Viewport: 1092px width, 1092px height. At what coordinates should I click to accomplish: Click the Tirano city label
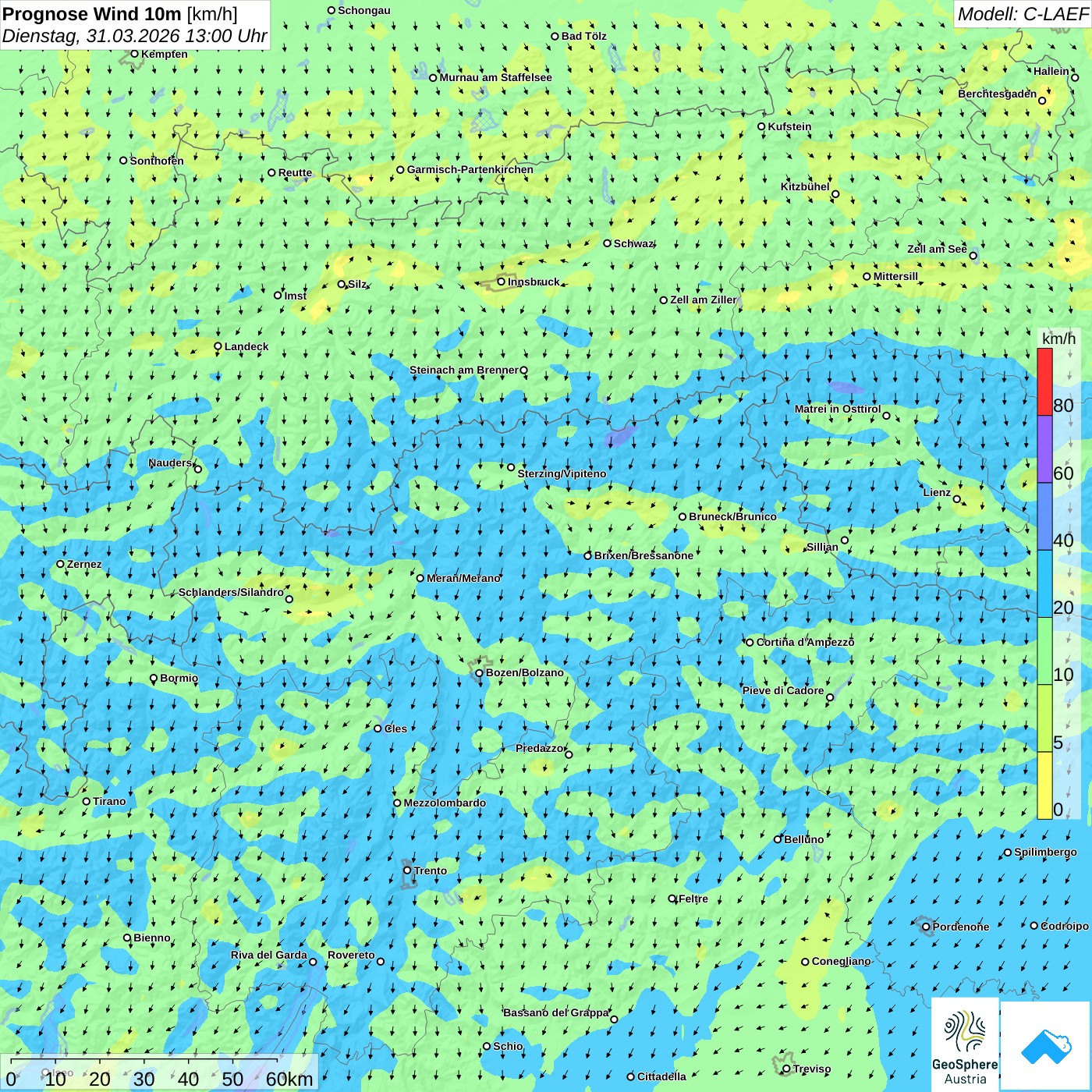(109, 801)
